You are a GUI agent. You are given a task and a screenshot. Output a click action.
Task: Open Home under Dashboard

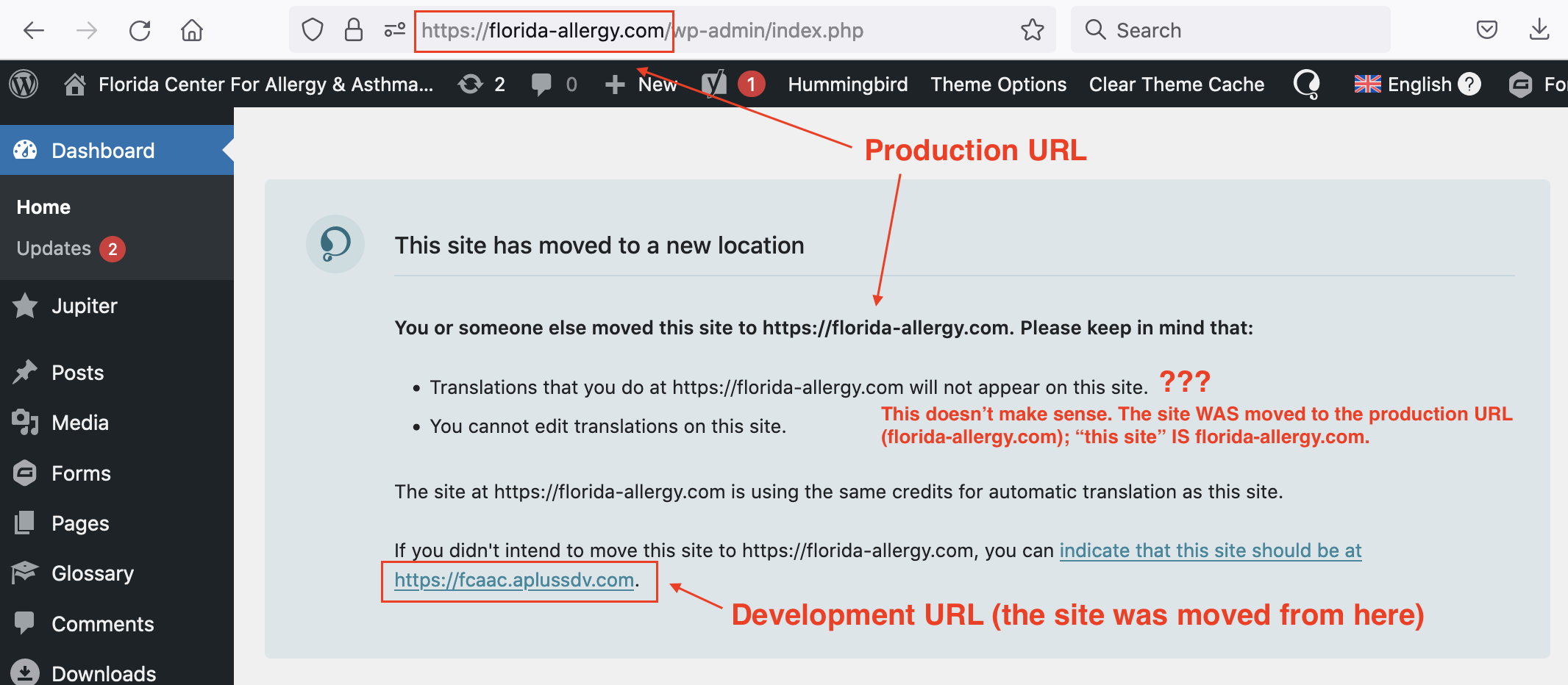43,207
